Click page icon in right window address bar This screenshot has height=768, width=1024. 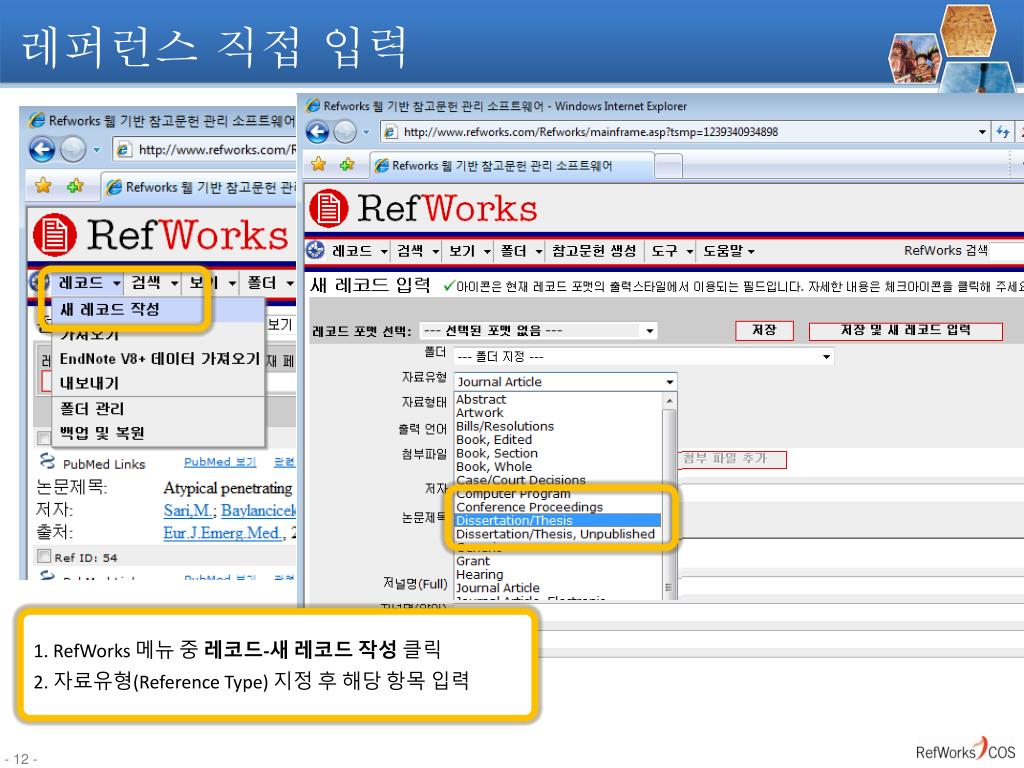tap(390, 132)
